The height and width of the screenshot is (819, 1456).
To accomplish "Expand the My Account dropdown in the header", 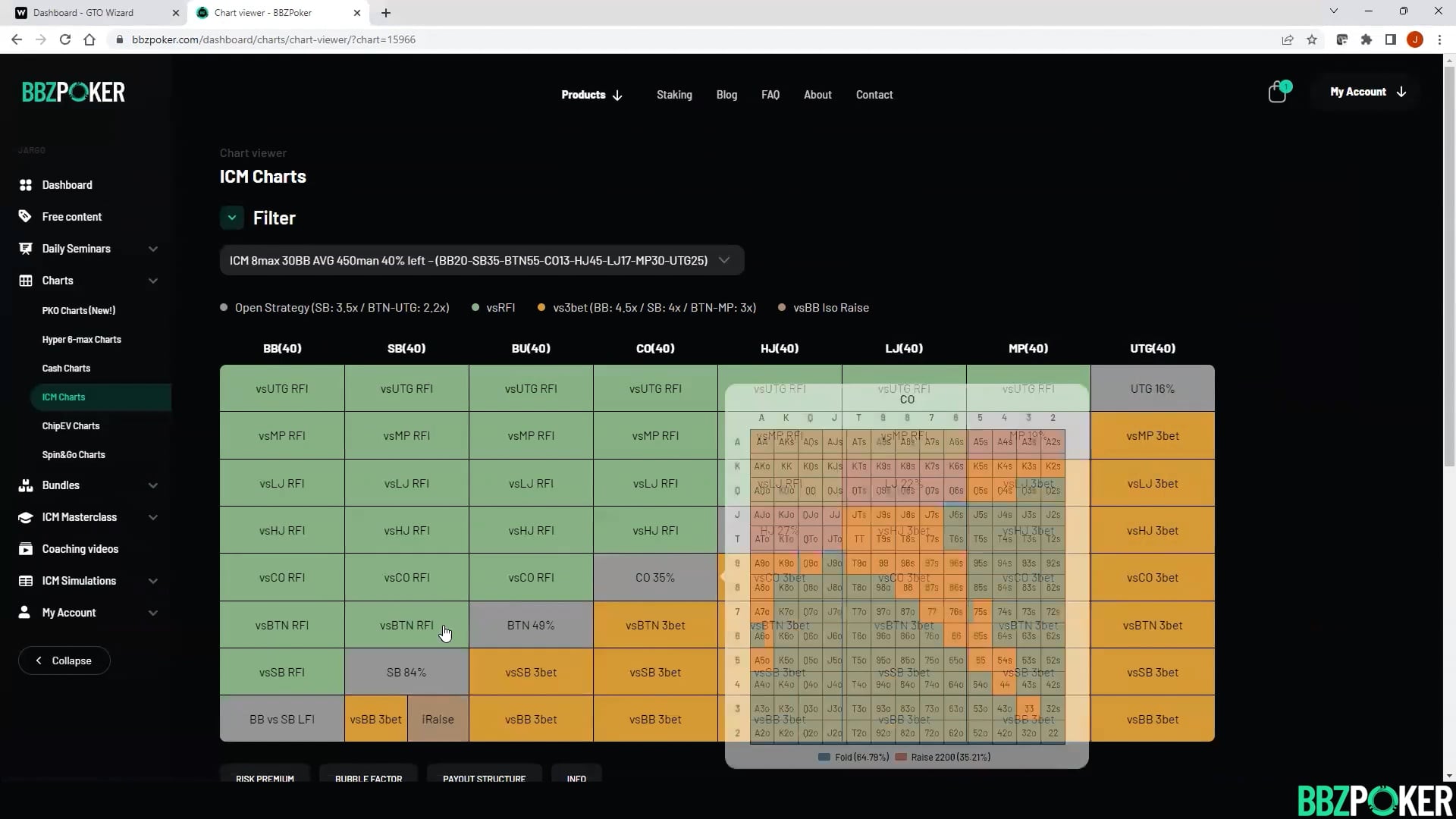I will tap(1367, 92).
